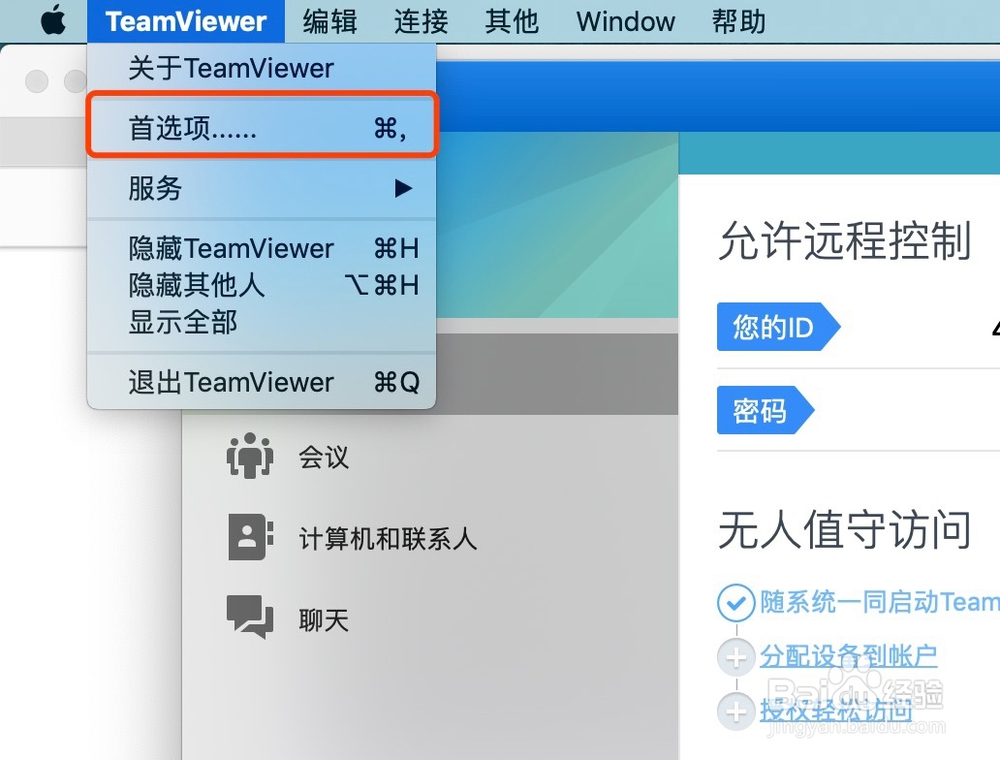Image resolution: width=1000 pixels, height=760 pixels.
Task: Expand the 服务 submenu
Action: pos(261,188)
